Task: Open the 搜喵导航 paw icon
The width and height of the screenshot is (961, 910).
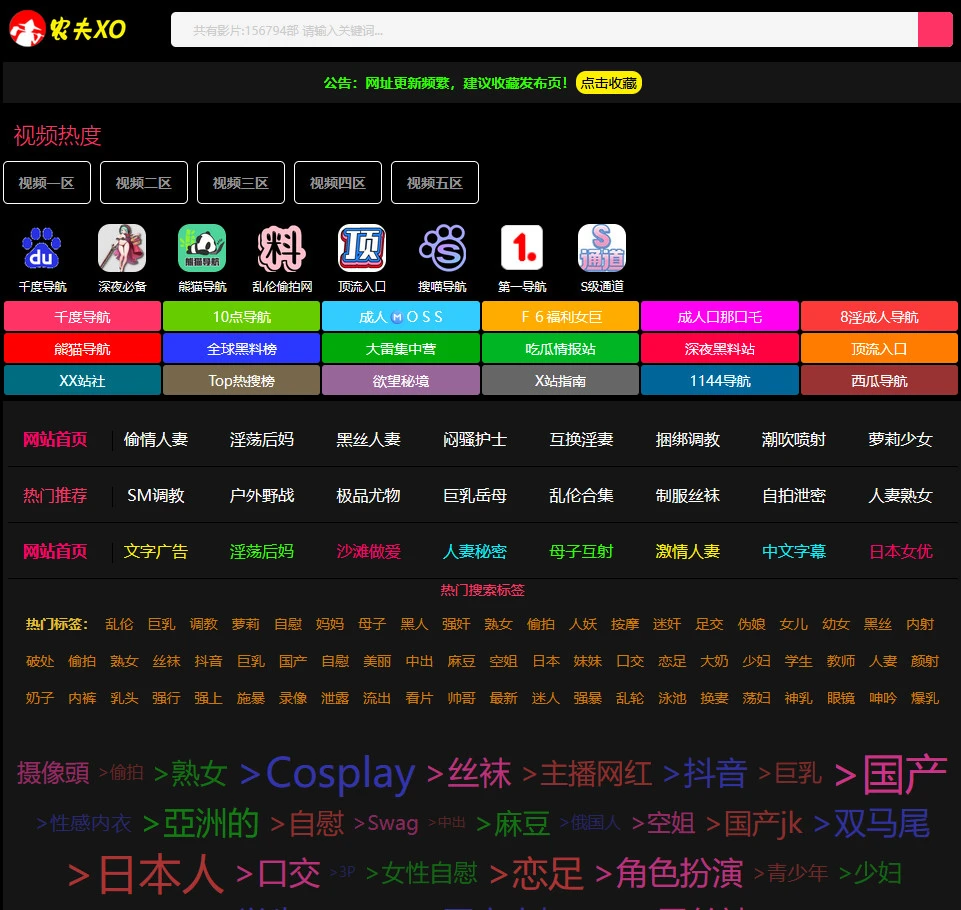Action: click(442, 249)
